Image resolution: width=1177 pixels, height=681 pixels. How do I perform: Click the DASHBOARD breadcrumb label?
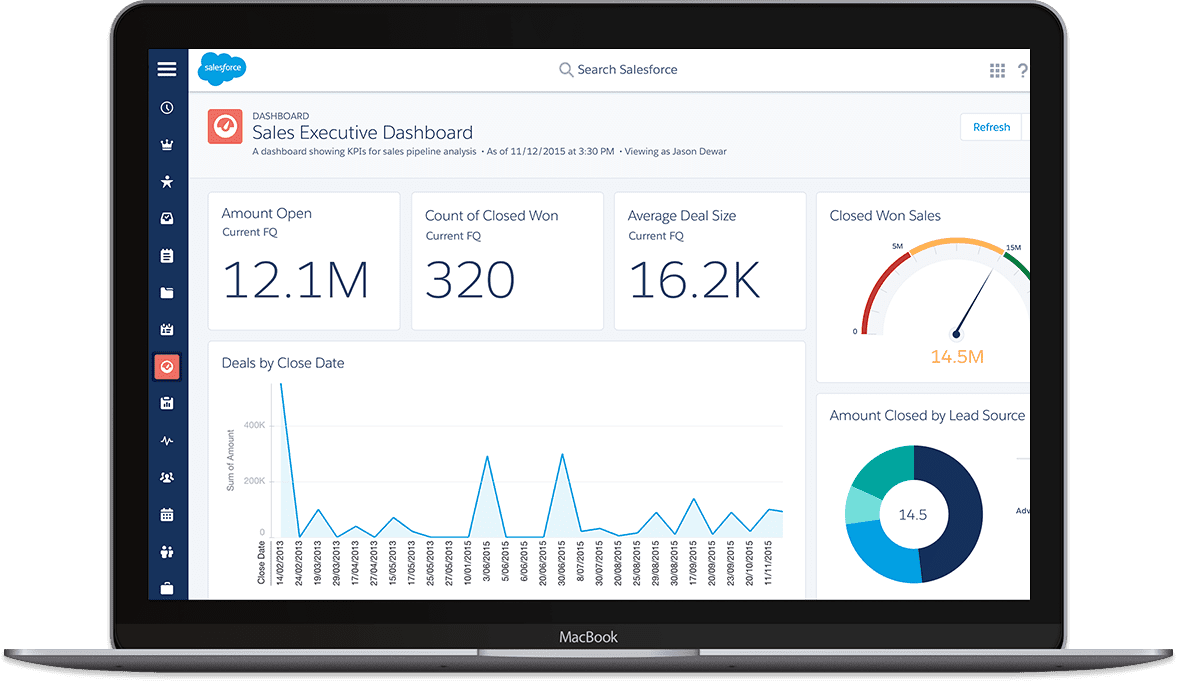tap(281, 116)
